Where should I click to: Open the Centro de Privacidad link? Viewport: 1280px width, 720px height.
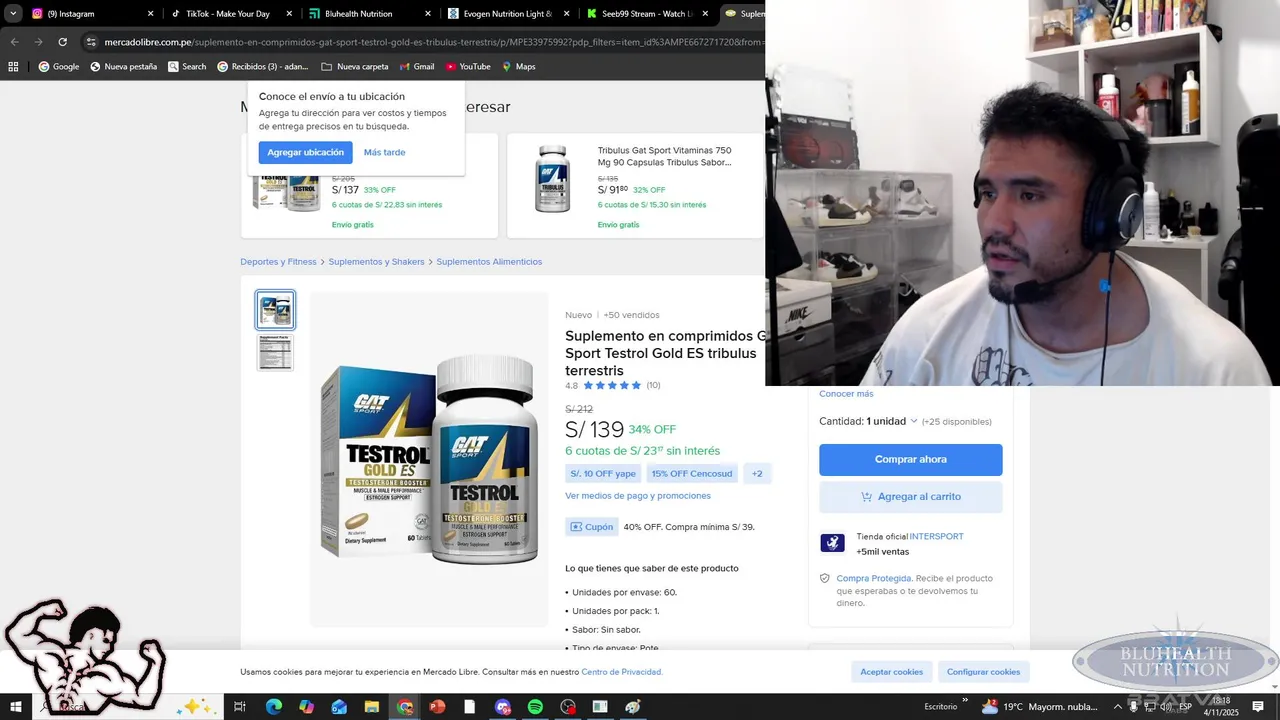coord(622,672)
